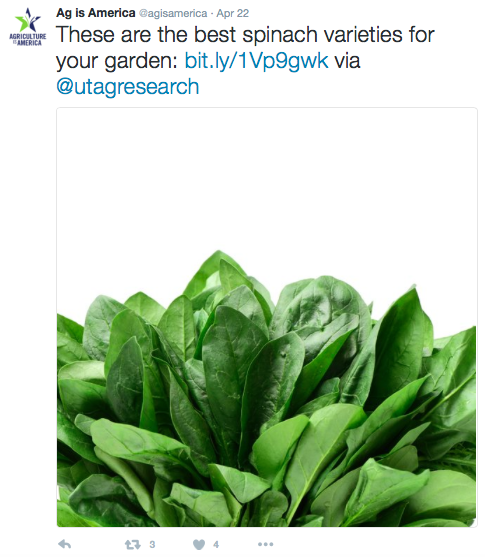
Task: Retweet this spinach tweet
Action: pos(133,544)
